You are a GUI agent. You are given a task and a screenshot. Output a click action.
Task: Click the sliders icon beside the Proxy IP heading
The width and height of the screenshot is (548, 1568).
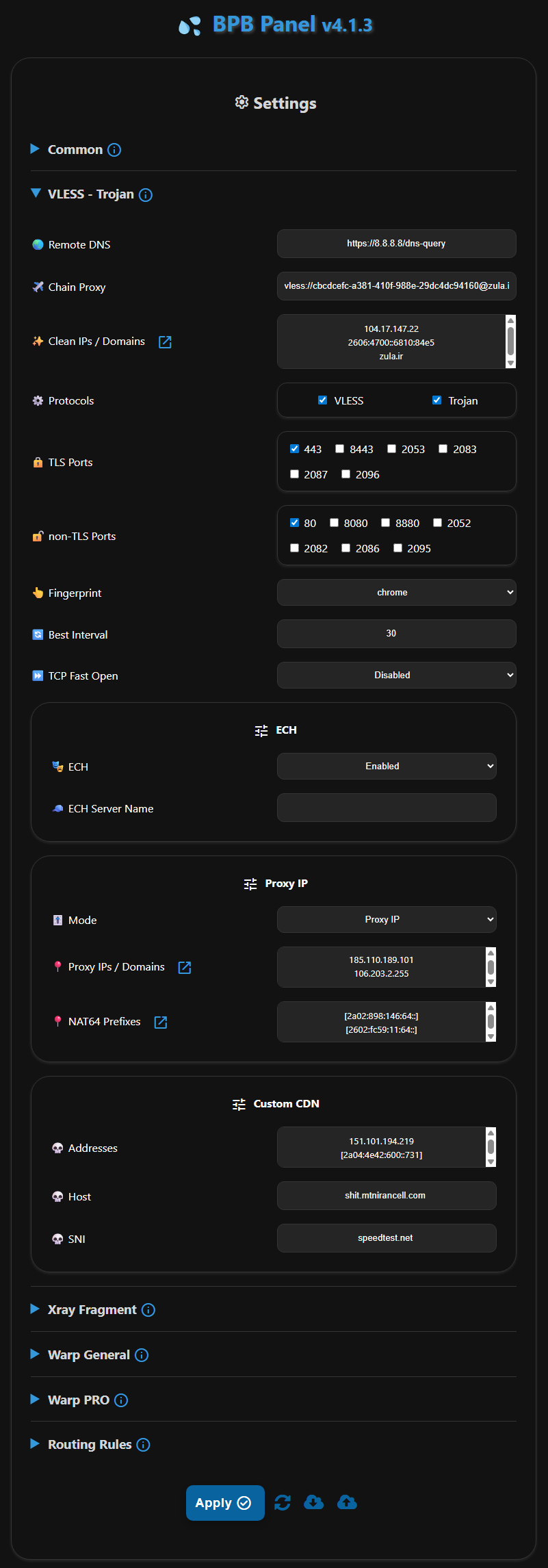coord(250,884)
